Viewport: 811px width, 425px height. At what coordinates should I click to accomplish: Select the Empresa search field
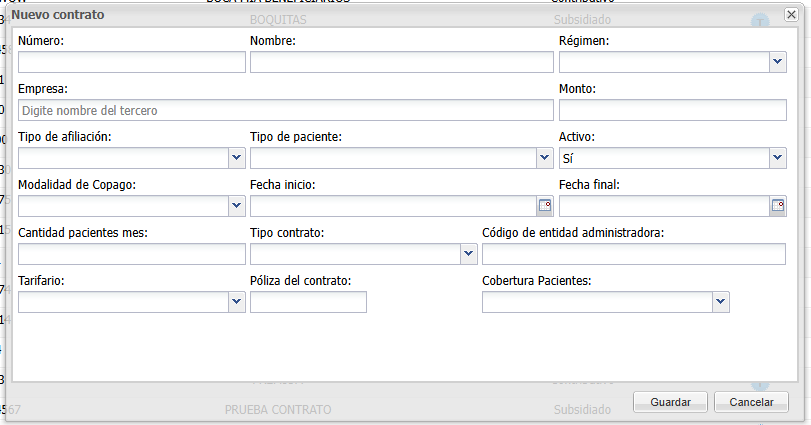(x=285, y=110)
